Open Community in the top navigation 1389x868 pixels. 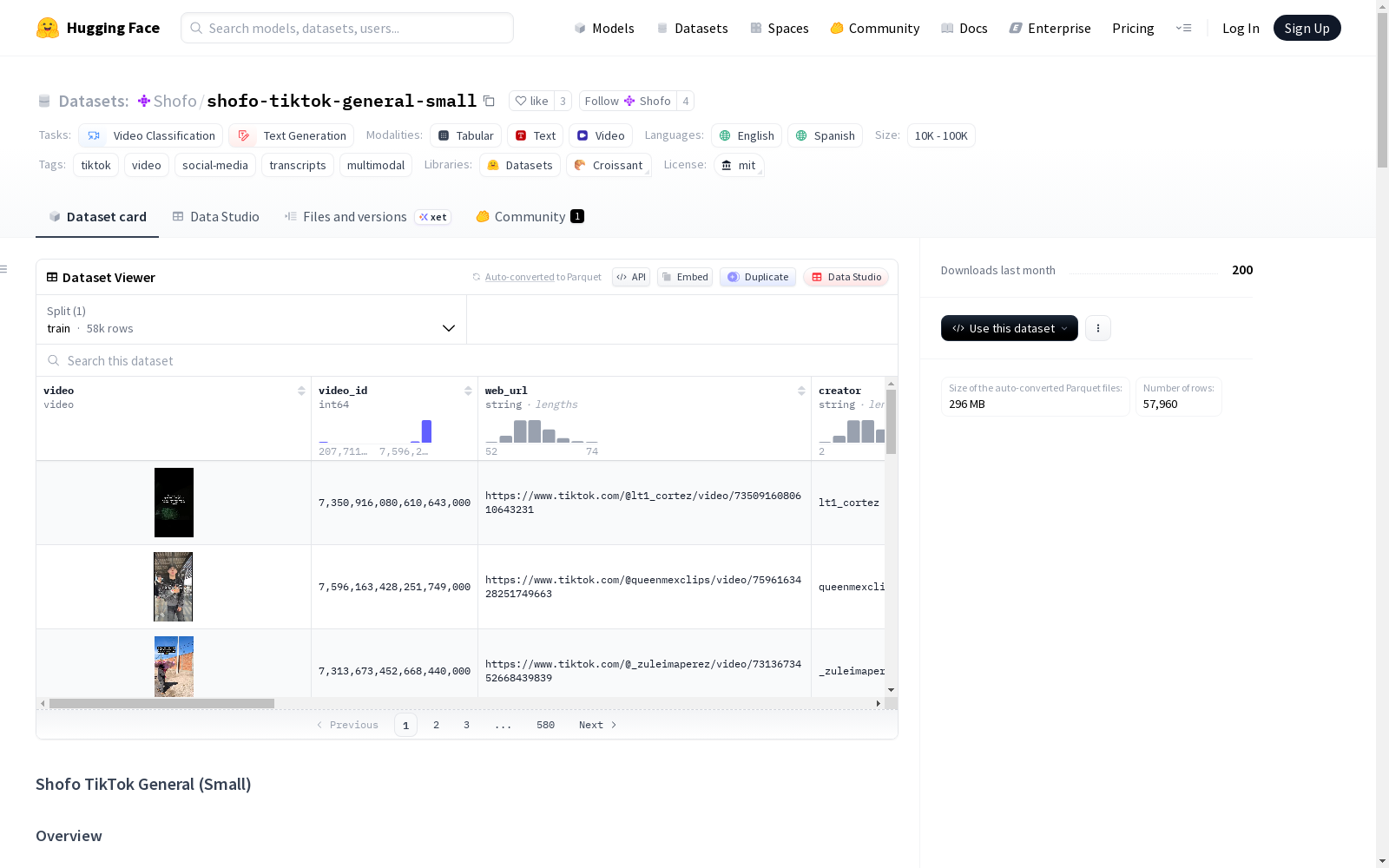click(875, 28)
